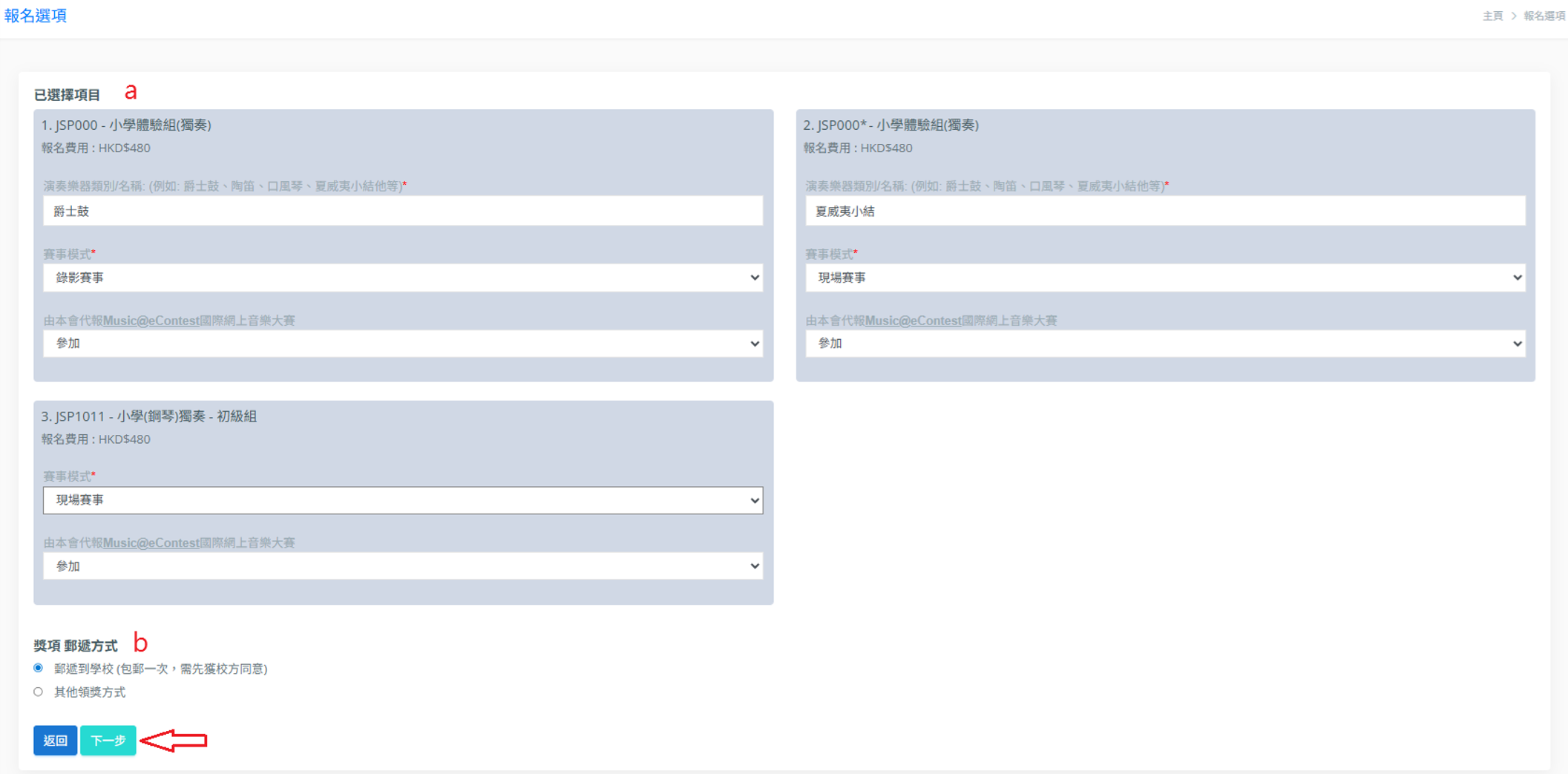Click heading 3. JSP1011 小學(鋼琴)獨奏 初級組

[x=148, y=416]
